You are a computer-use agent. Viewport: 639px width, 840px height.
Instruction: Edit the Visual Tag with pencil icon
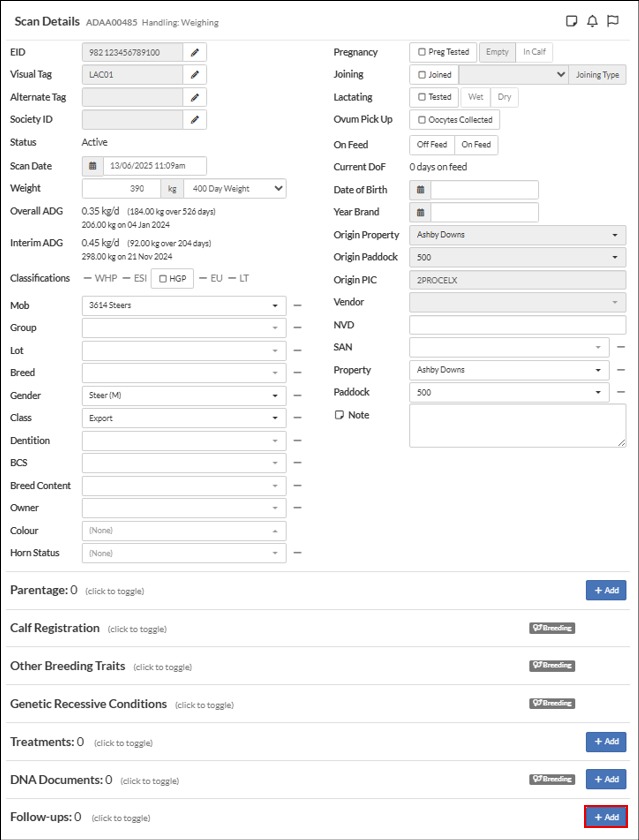coord(195,74)
